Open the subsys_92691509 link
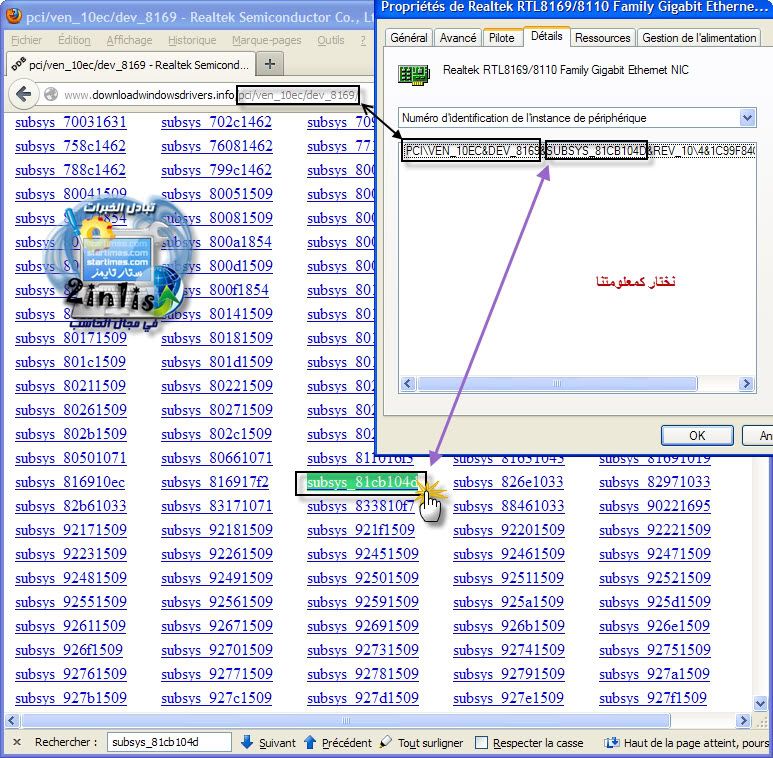The width and height of the screenshot is (773, 758). click(x=363, y=626)
